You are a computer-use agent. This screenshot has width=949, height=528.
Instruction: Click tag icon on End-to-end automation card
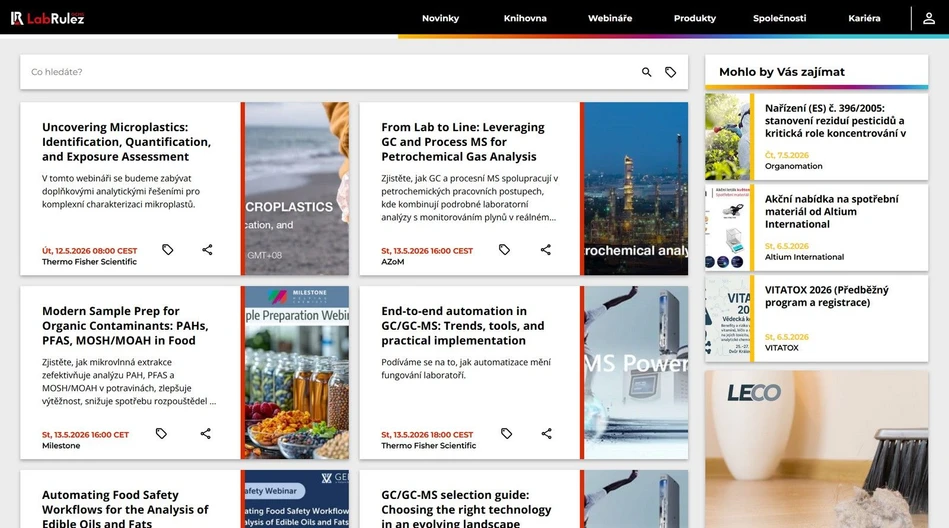[x=507, y=434]
